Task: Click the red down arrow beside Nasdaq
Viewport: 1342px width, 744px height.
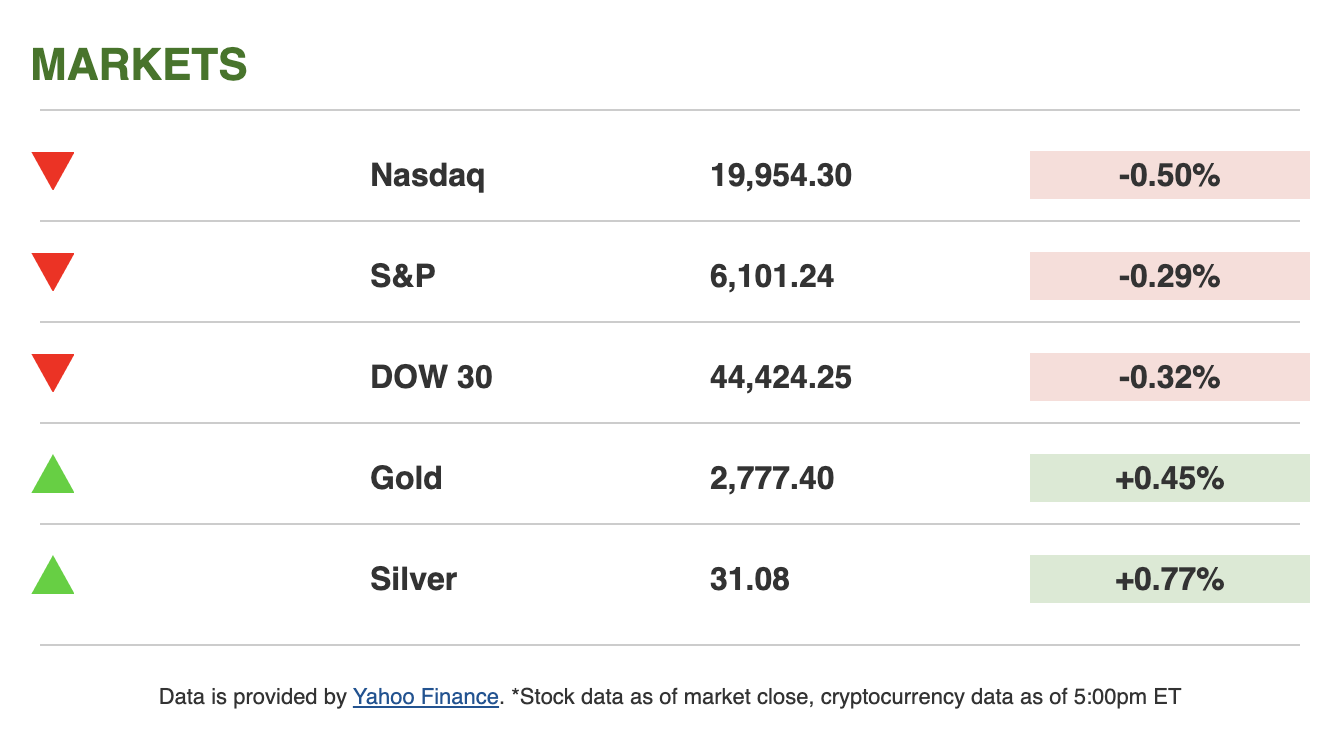Action: tap(53, 169)
